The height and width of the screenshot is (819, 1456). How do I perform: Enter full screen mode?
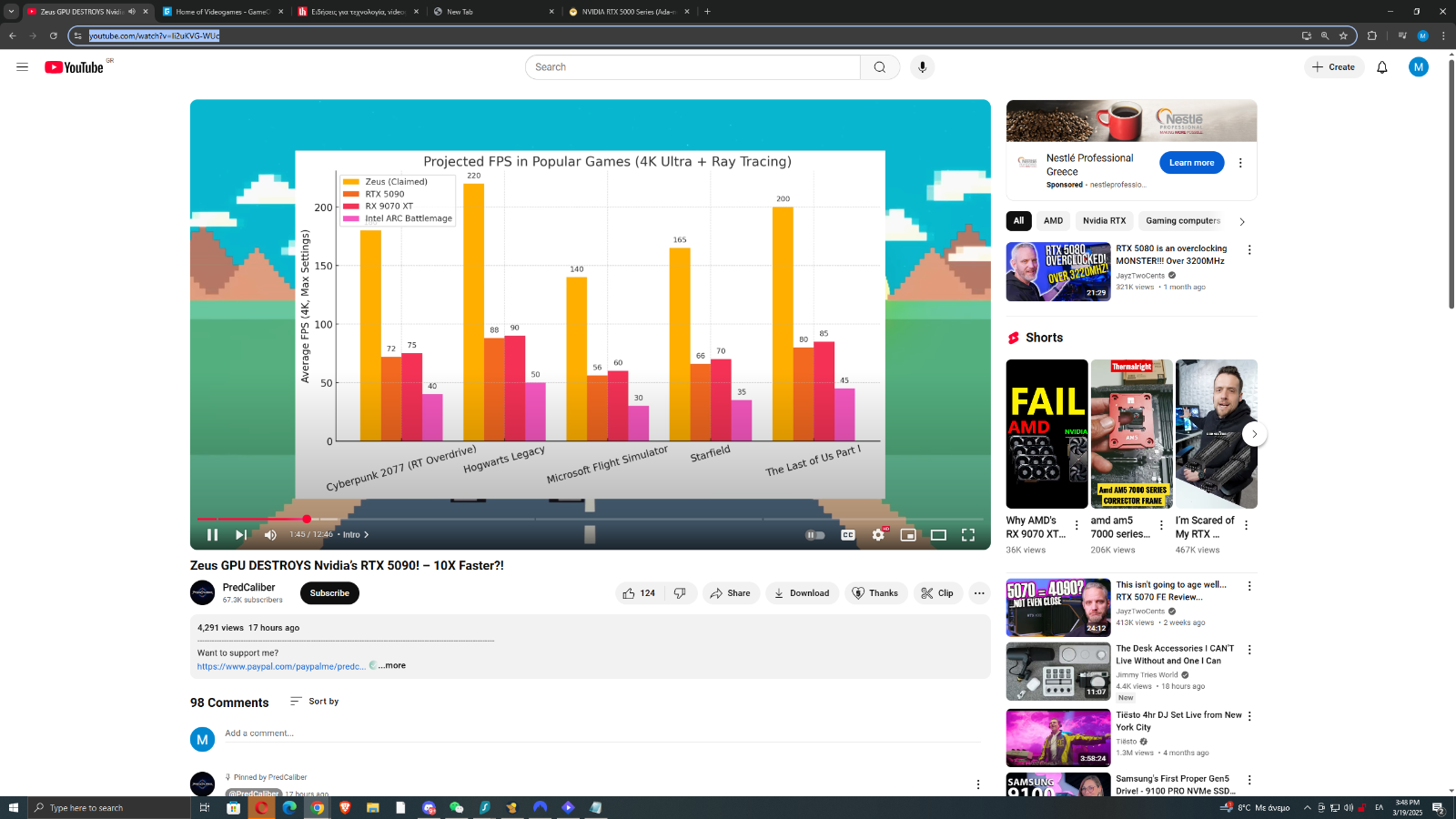click(968, 535)
